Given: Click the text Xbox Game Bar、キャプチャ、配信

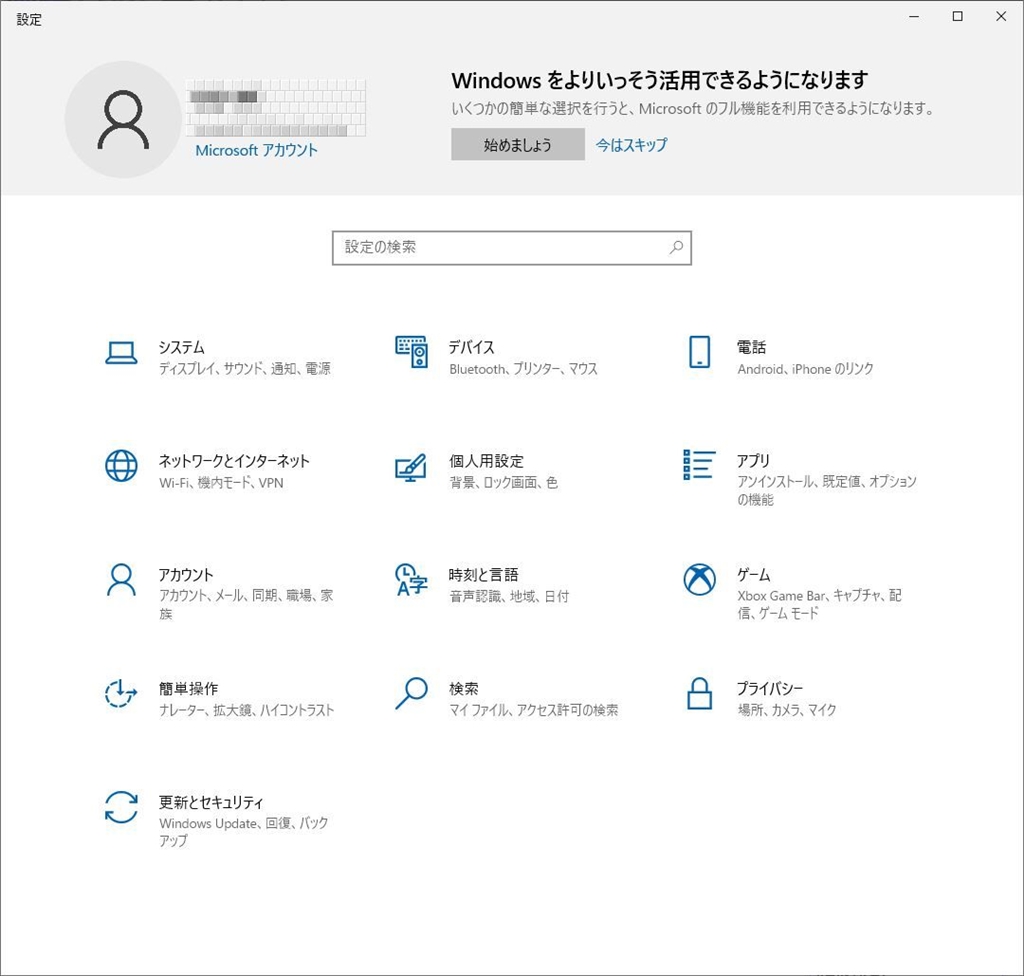Looking at the screenshot, I should pyautogui.click(x=820, y=604).
